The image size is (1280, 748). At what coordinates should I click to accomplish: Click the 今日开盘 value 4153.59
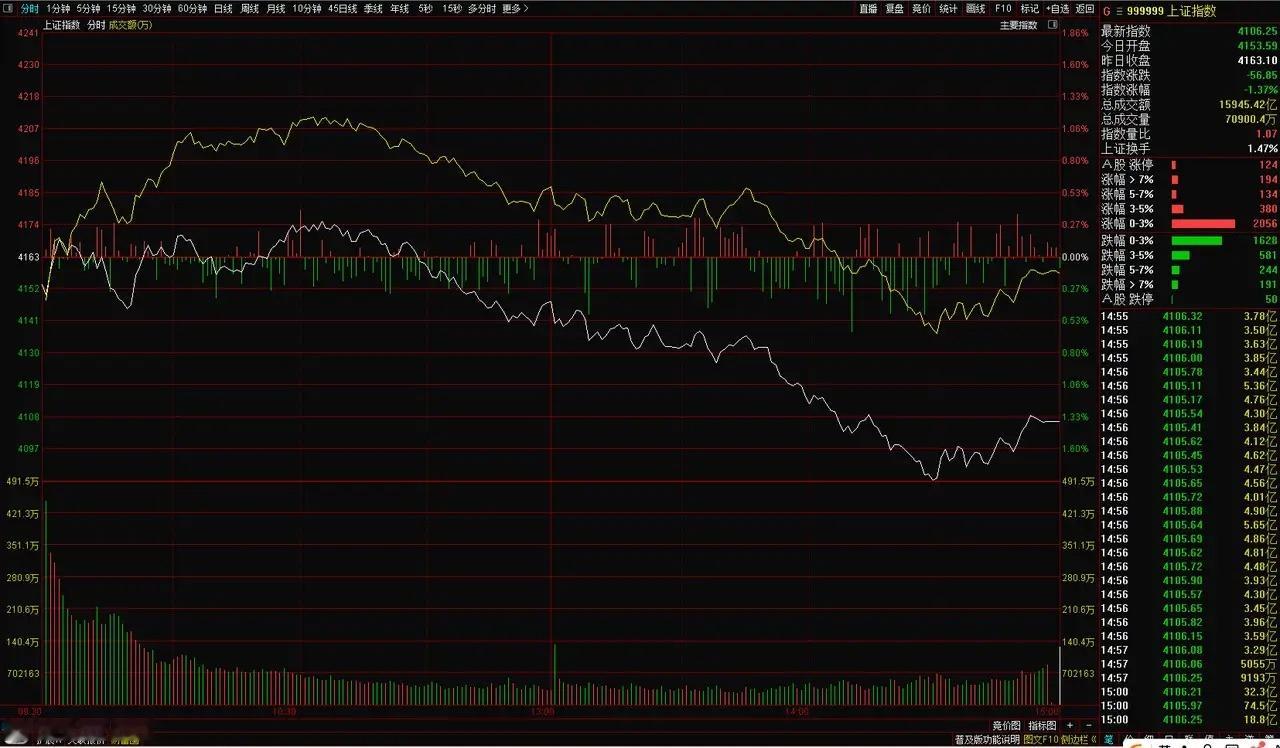1257,46
